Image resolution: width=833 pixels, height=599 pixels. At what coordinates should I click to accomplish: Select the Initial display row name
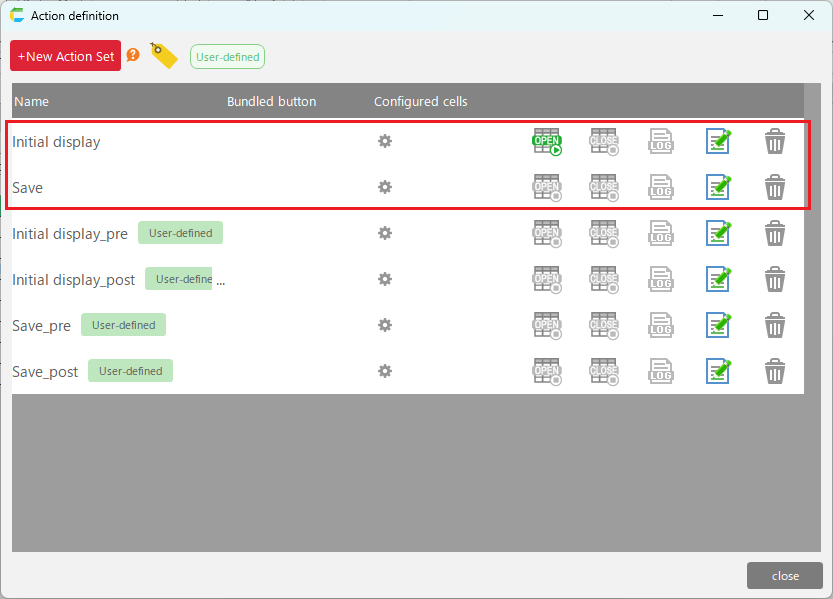(x=57, y=142)
